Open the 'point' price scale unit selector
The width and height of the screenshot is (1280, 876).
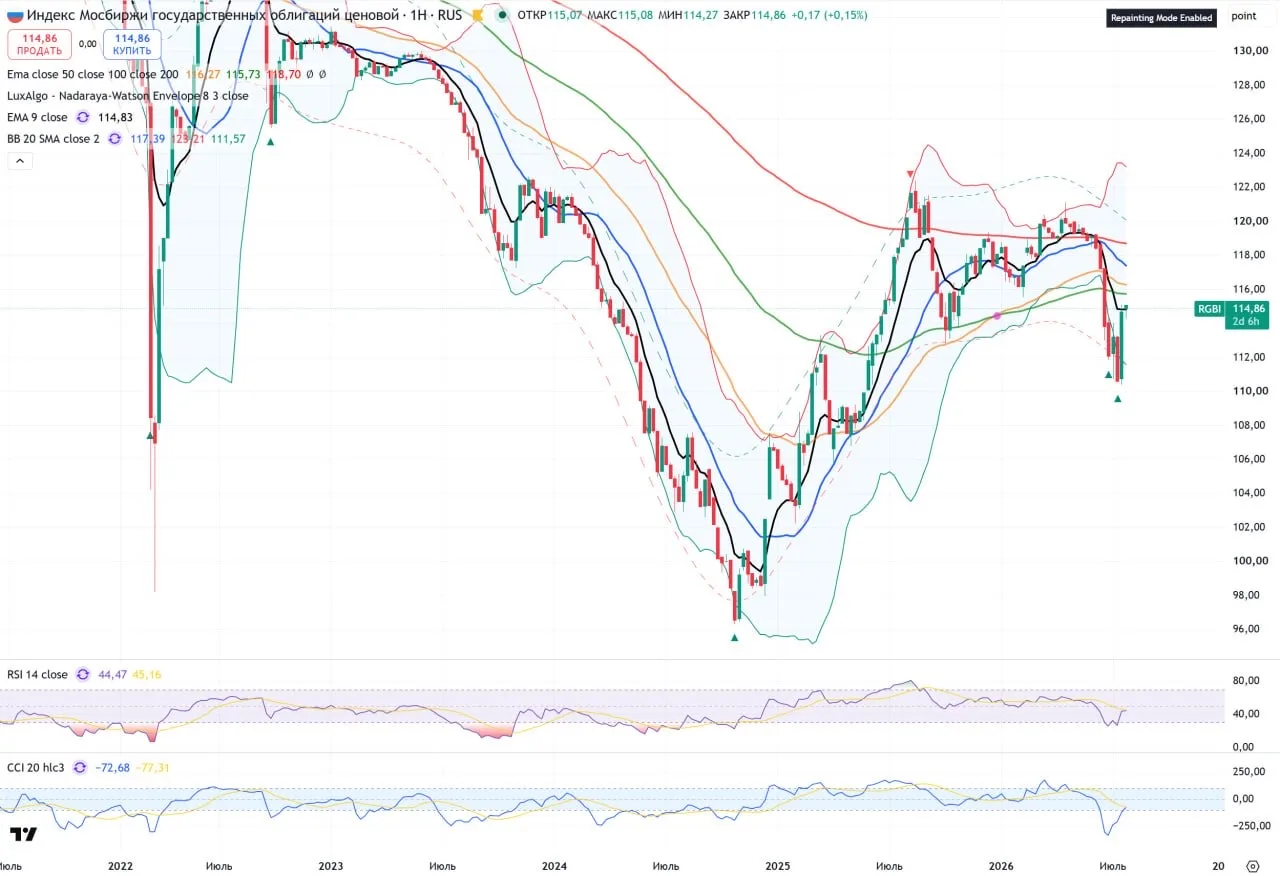(1244, 16)
